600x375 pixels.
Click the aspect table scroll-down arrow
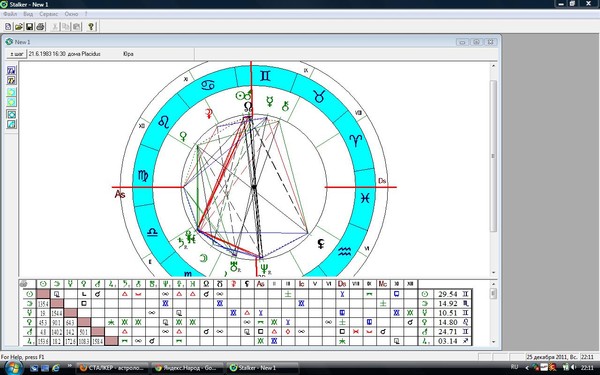494,342
